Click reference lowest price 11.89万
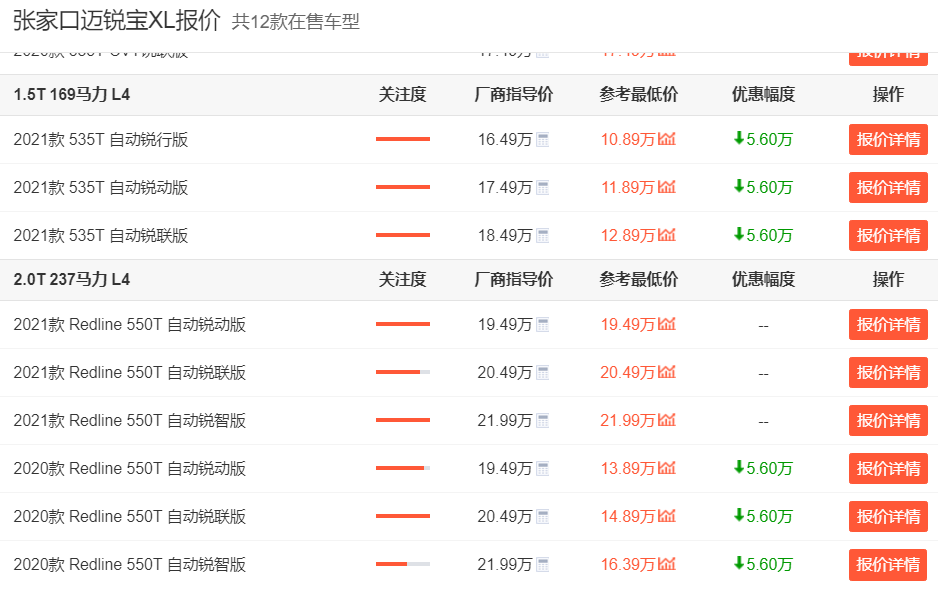 coord(628,187)
